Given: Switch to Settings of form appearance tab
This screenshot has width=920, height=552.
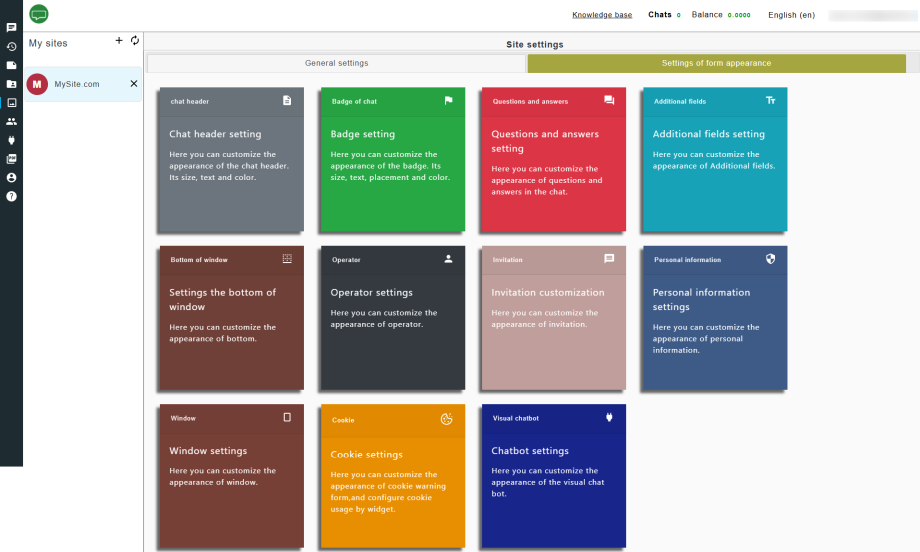Looking at the screenshot, I should (716, 63).
